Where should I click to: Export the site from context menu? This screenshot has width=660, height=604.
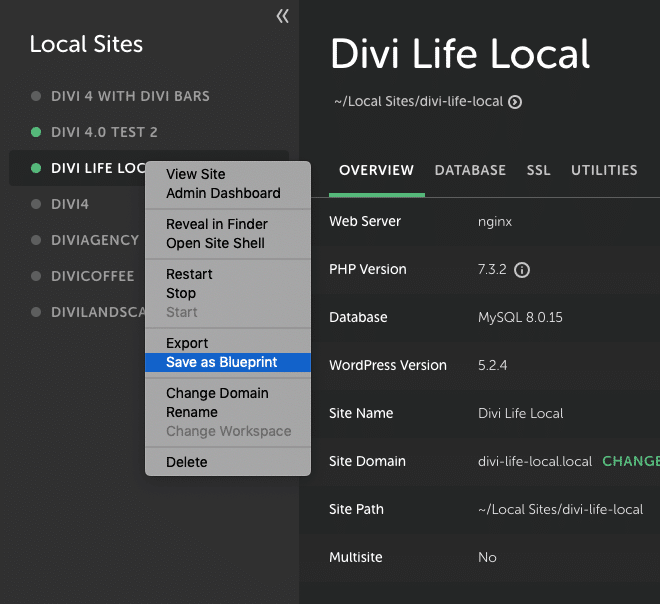[187, 343]
